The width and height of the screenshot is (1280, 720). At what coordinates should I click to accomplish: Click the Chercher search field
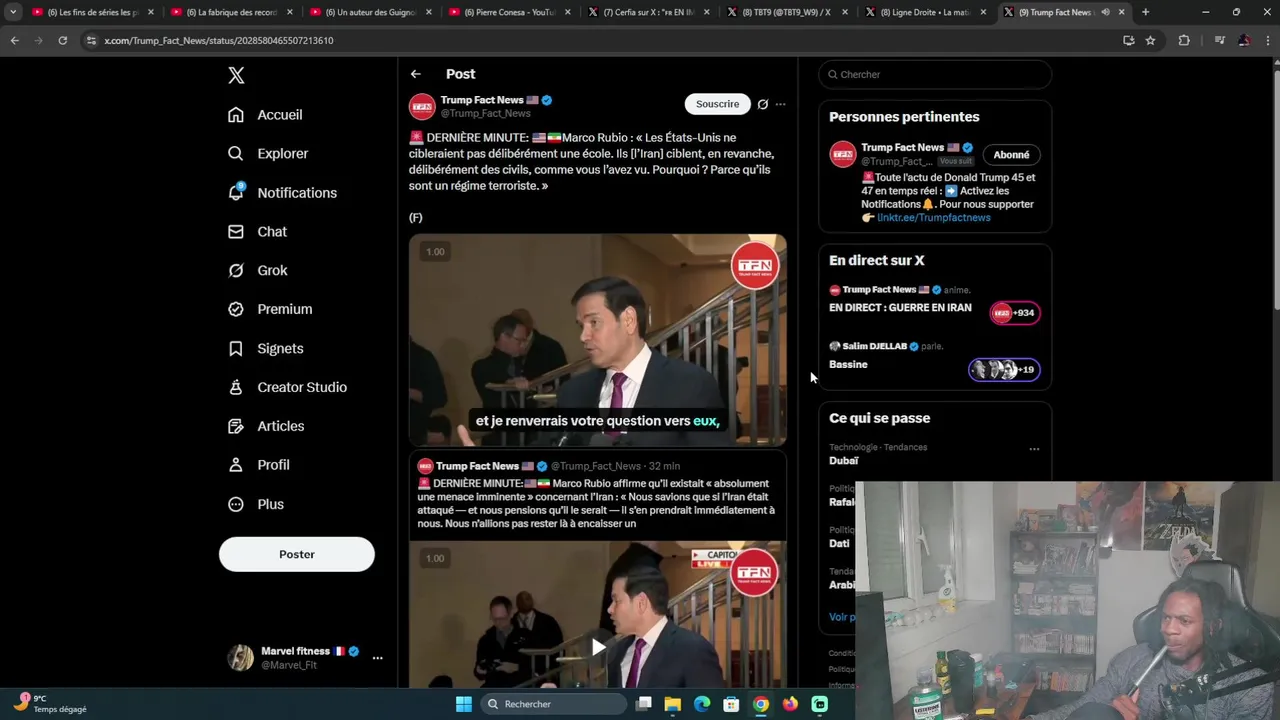[x=935, y=74]
